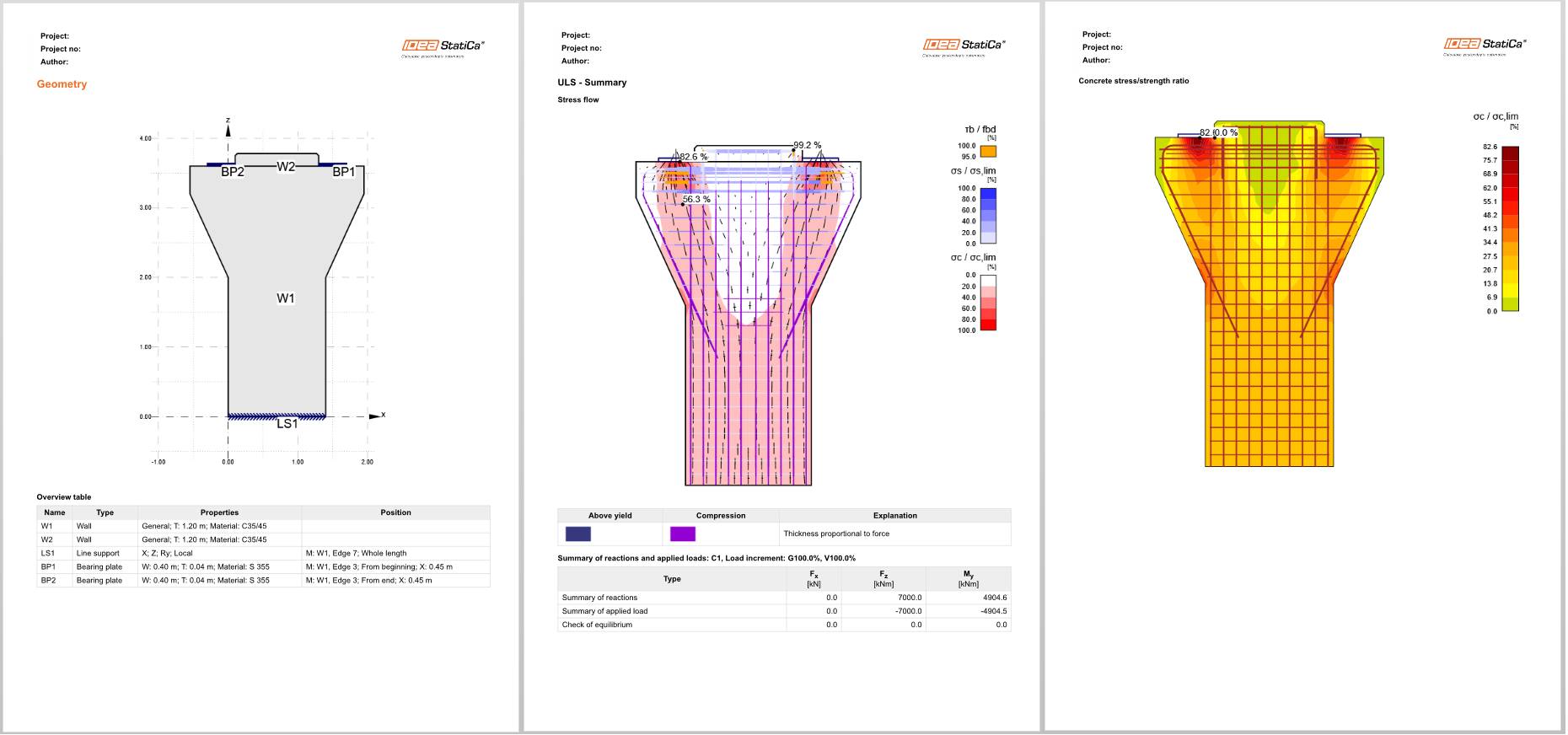The width and height of the screenshot is (1568, 735).
Task: Click the purple Compression color swatch
Action: [682, 534]
